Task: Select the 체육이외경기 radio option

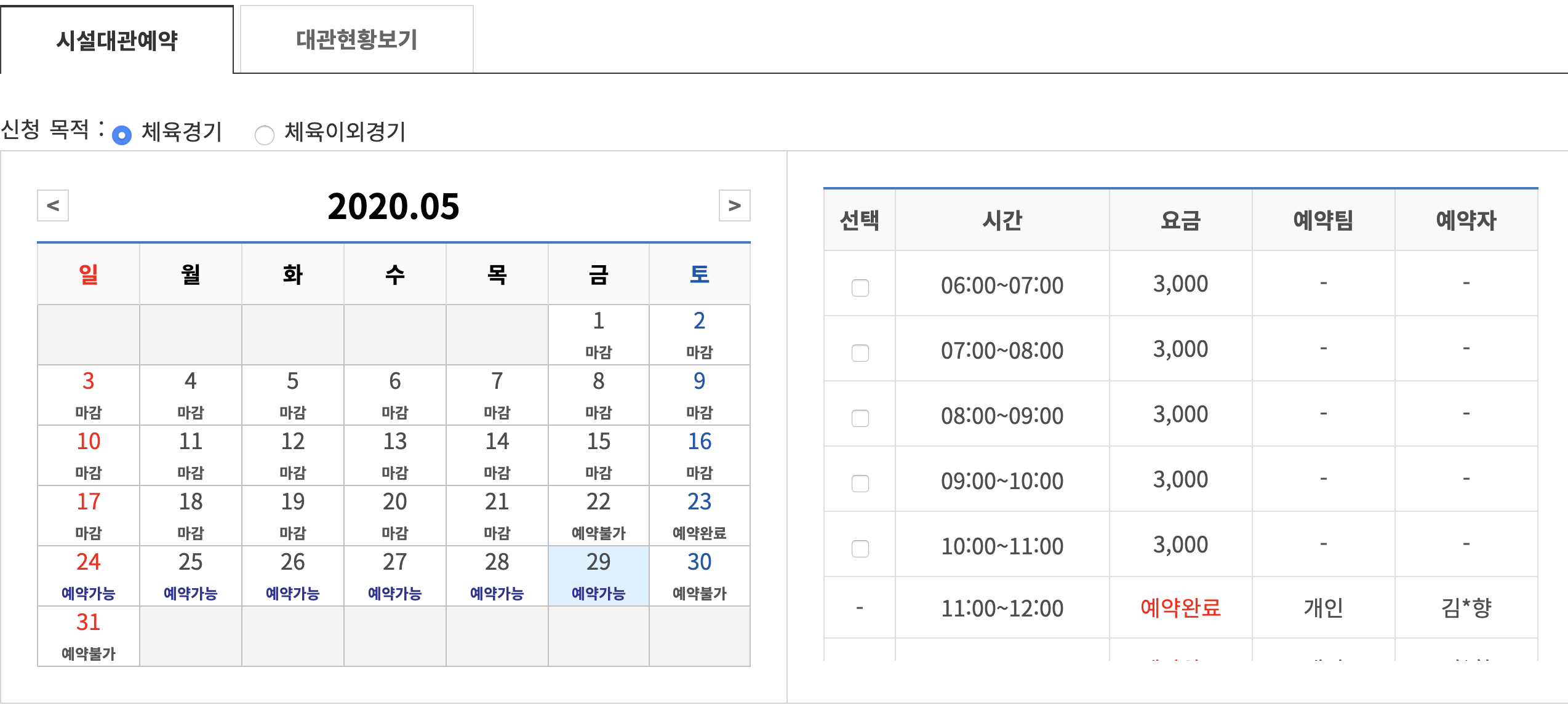Action: pos(265,135)
